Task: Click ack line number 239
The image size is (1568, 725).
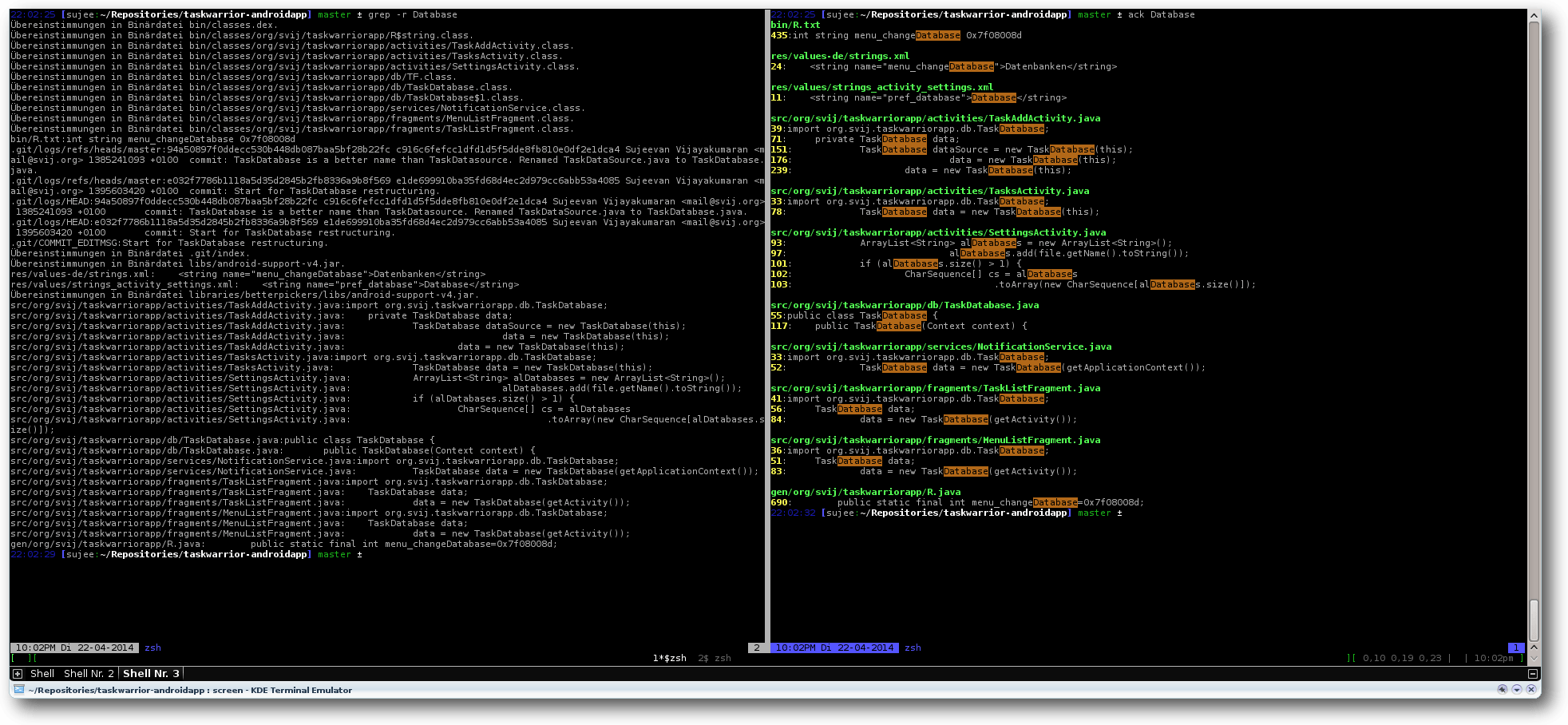Action: tap(779, 170)
